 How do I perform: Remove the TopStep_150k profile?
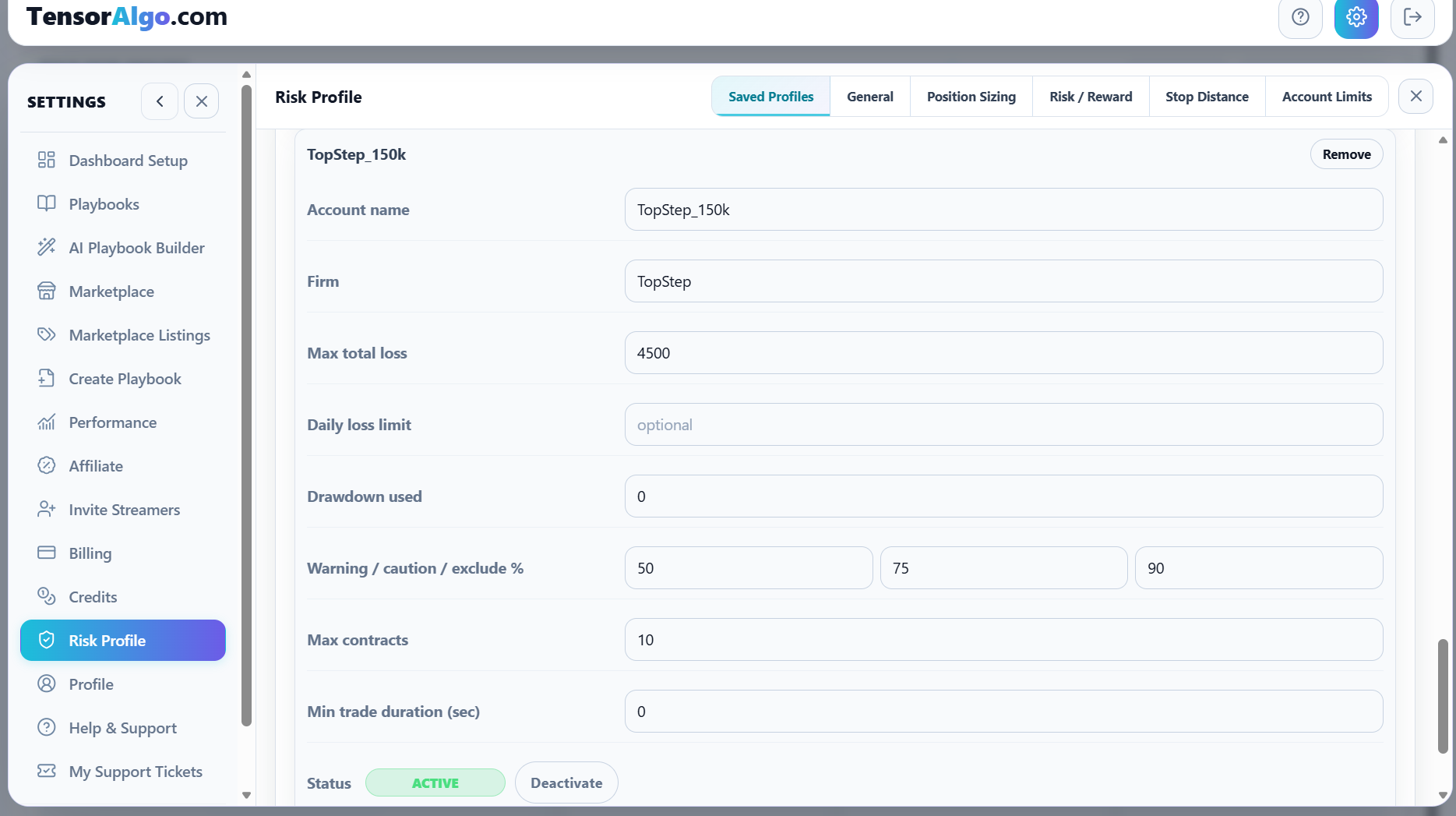[x=1346, y=154]
